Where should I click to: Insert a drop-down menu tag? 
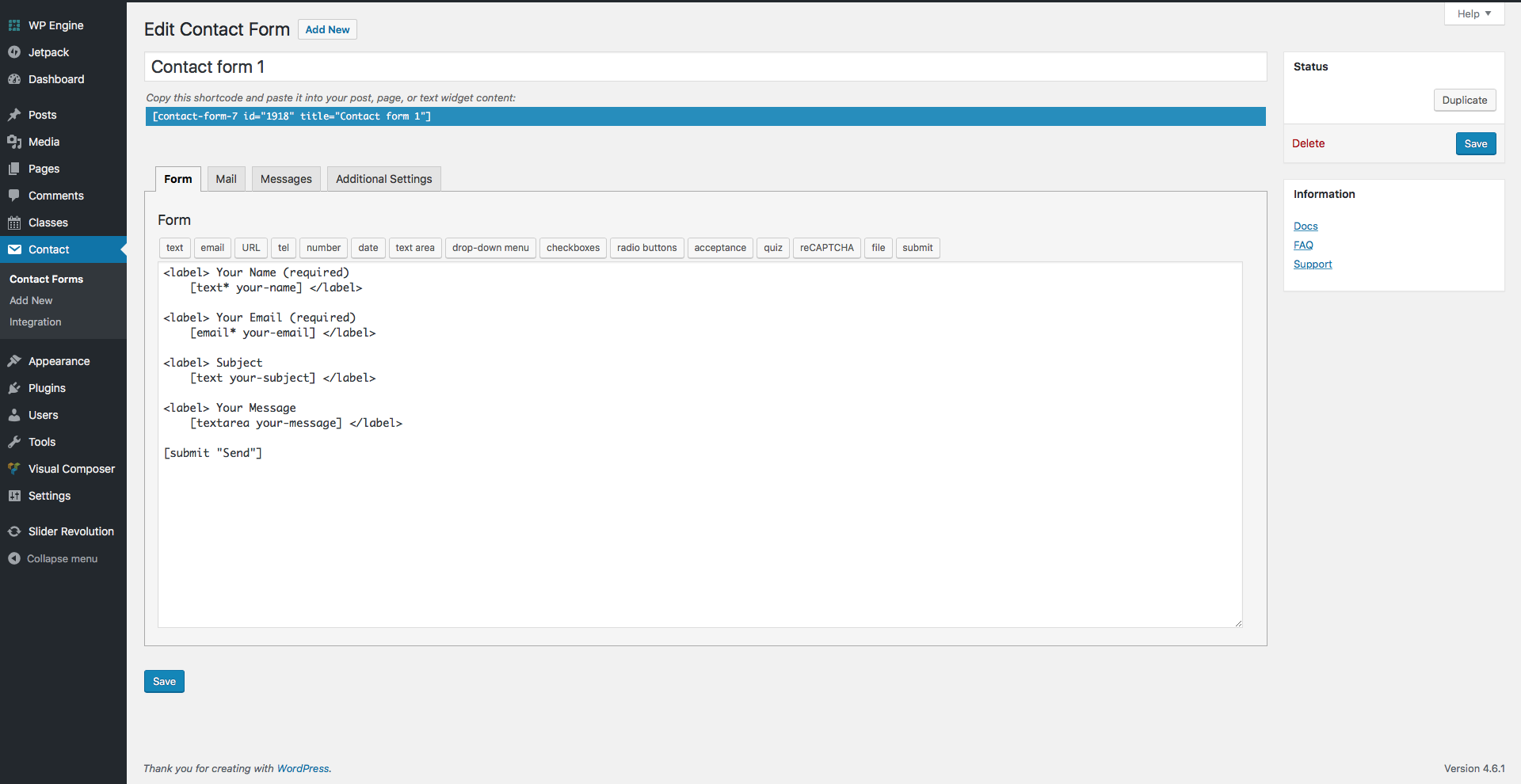tap(490, 248)
